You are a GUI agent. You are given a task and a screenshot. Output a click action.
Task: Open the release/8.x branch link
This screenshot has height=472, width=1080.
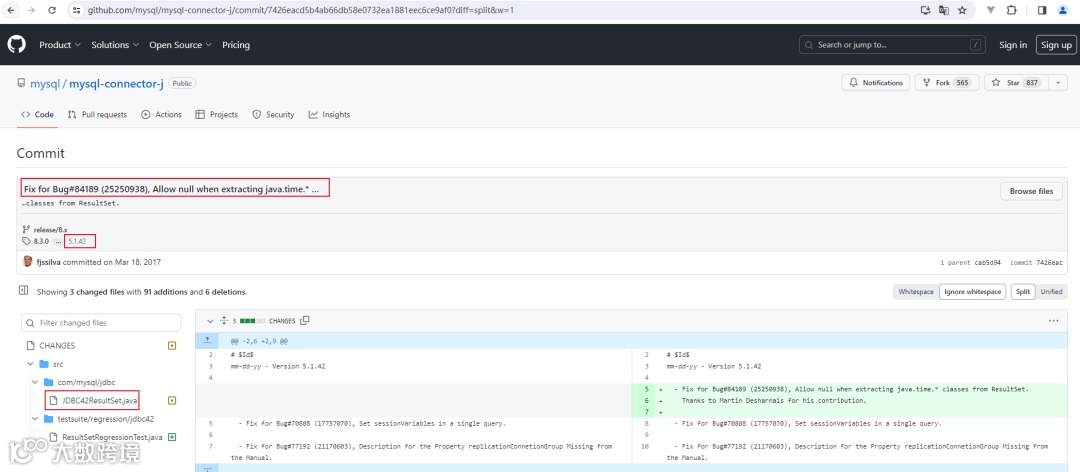(x=50, y=229)
